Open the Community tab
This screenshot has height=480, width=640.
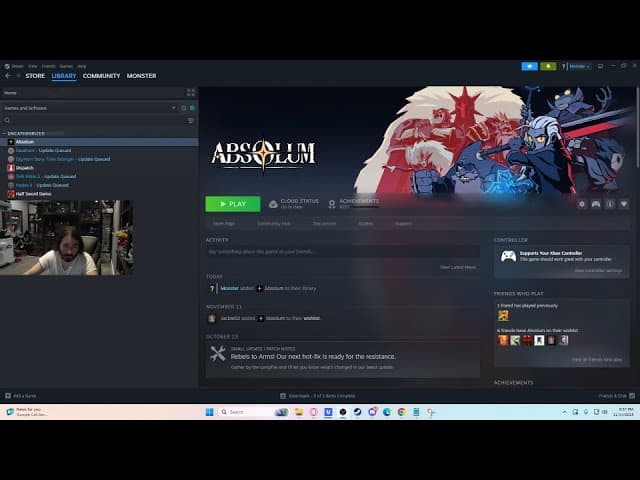[x=101, y=76]
